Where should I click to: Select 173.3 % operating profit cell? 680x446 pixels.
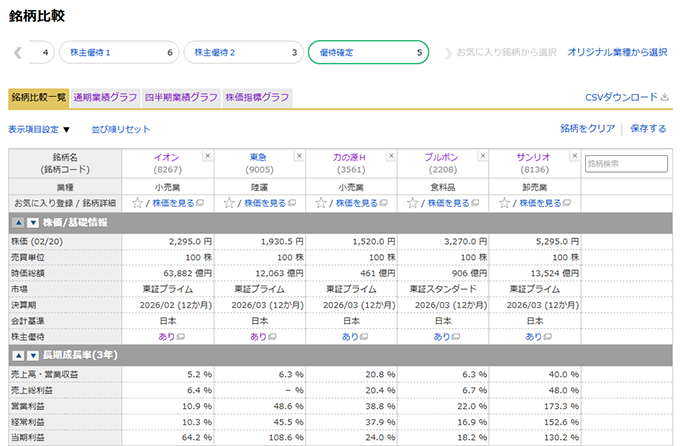coord(535,407)
